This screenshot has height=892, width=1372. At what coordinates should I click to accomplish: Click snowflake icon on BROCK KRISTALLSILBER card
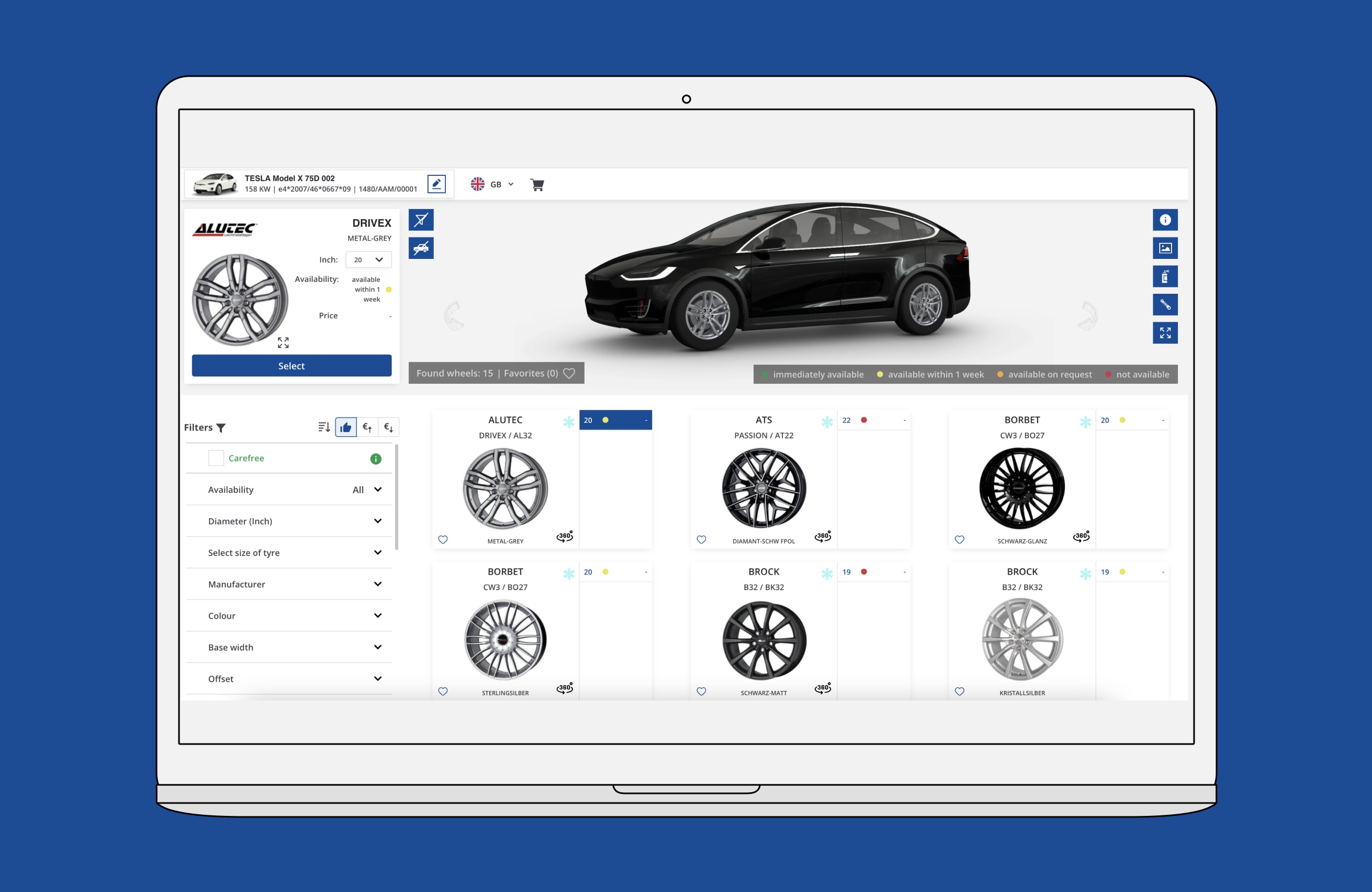pos(1085,573)
